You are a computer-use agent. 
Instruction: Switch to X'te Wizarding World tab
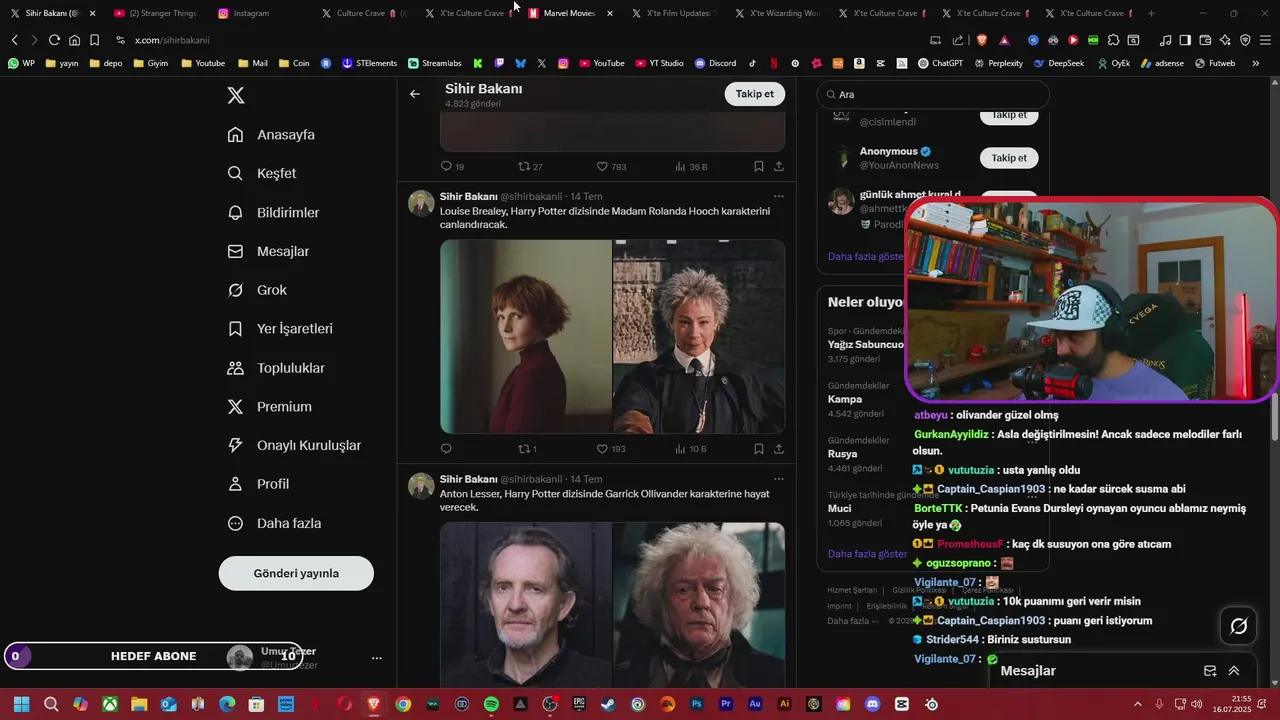tap(783, 13)
